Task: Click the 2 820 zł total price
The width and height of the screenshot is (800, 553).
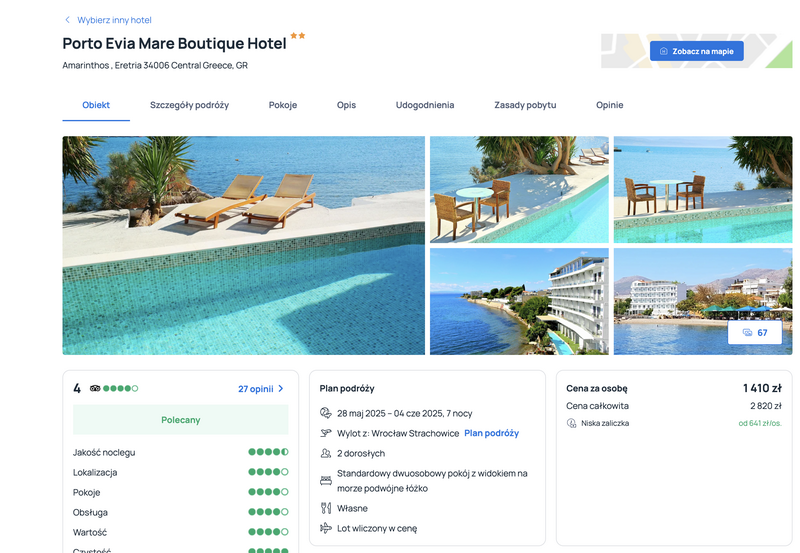Action: [766, 406]
